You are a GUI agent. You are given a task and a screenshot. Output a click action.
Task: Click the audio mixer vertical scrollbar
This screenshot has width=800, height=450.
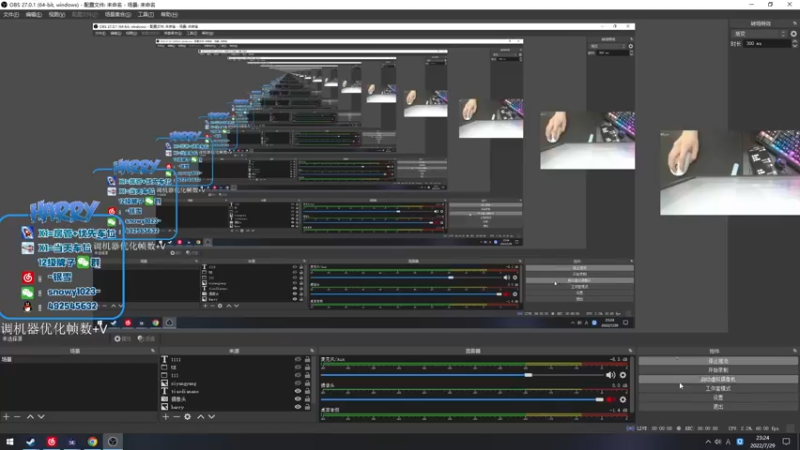point(632,385)
